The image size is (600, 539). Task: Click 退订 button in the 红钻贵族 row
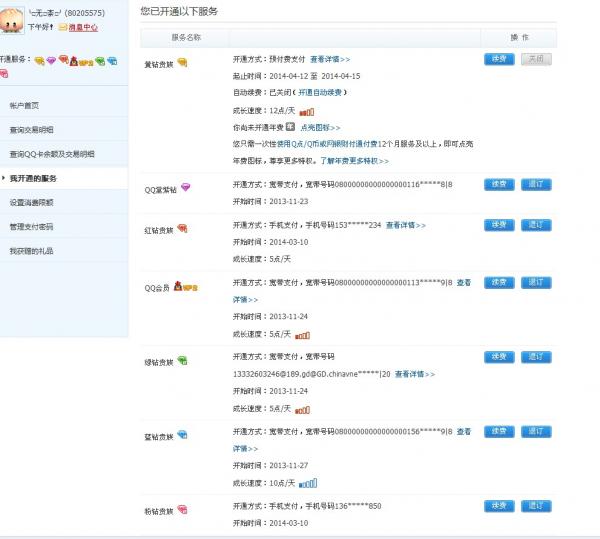(536, 225)
